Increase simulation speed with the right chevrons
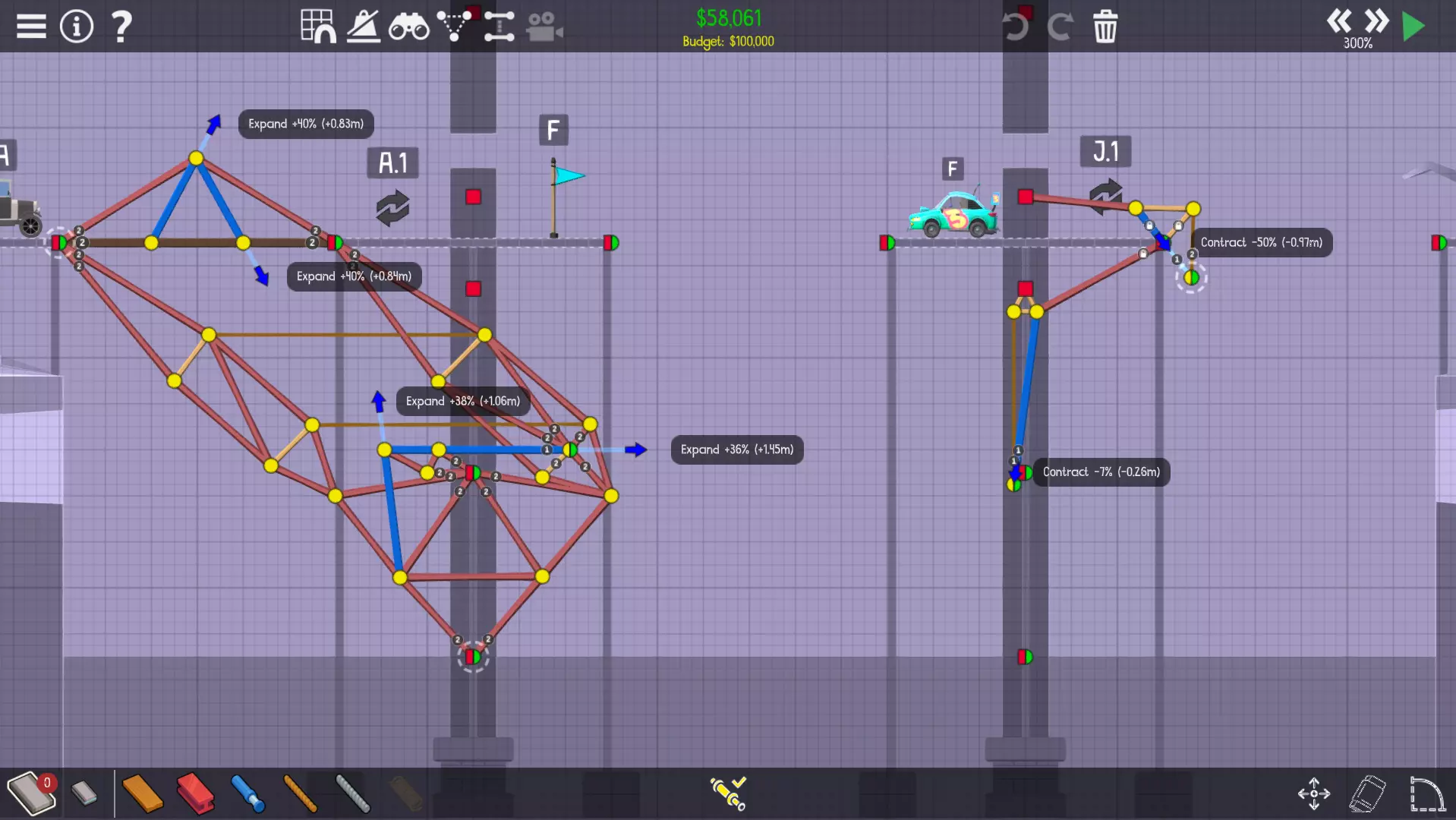The width and height of the screenshot is (1456, 820). (1376, 20)
